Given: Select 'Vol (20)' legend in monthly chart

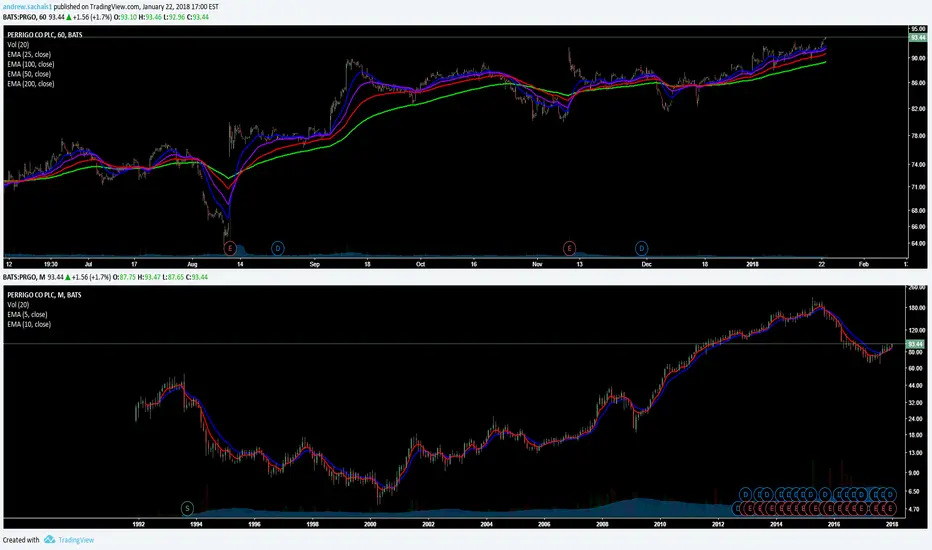Looking at the screenshot, I should pyautogui.click(x=18, y=304).
